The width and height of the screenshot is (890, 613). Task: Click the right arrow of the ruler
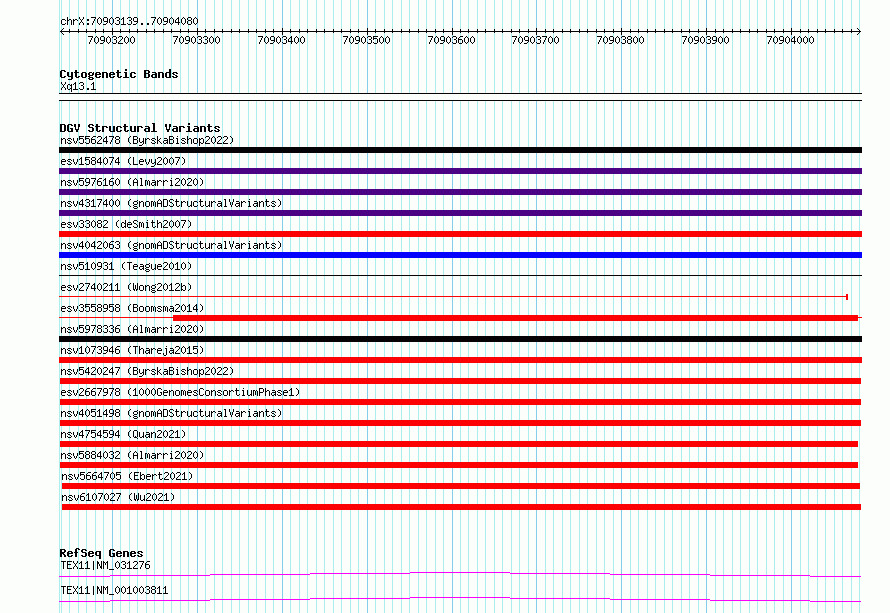[x=858, y=32]
